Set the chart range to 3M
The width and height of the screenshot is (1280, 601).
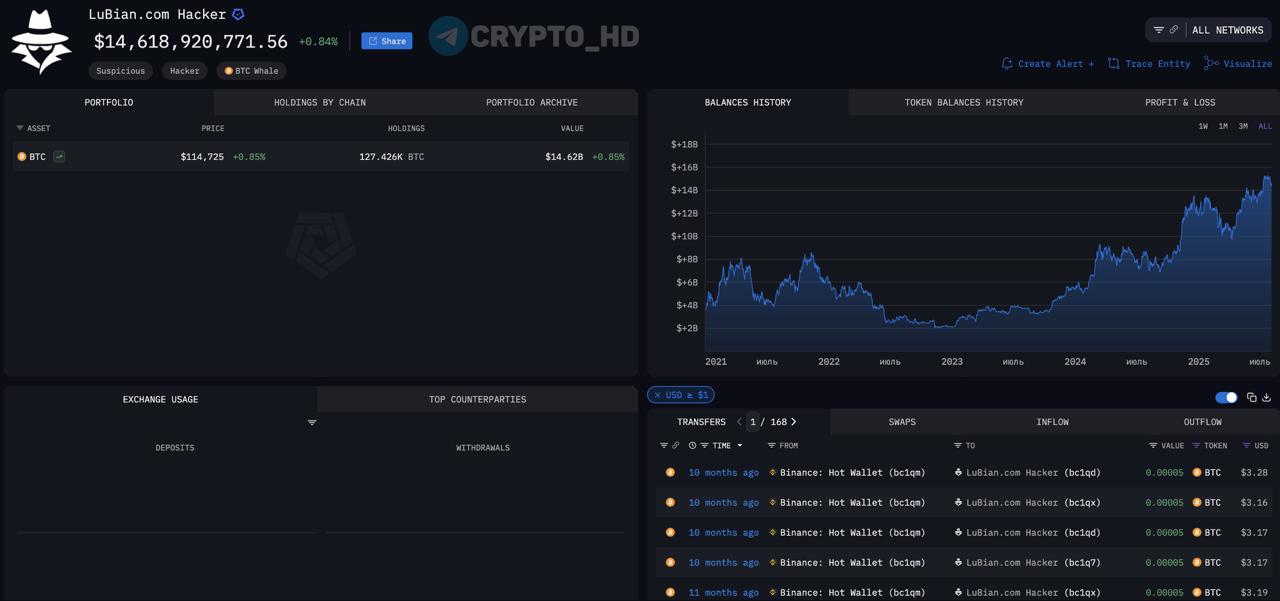[x=1243, y=127]
